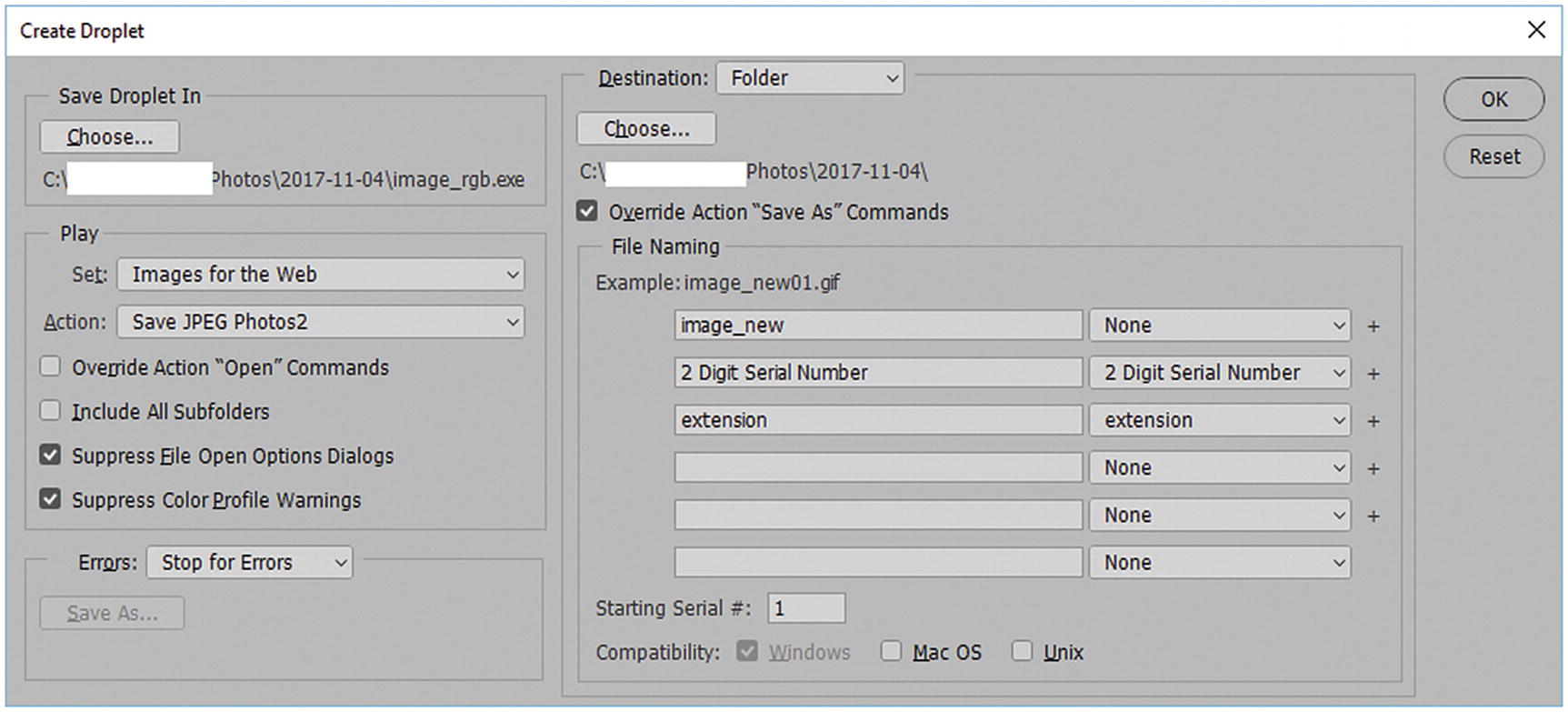The height and width of the screenshot is (712, 1568).
Task: Open the Errors dropdown showing Stop for Errors
Action: (x=250, y=563)
